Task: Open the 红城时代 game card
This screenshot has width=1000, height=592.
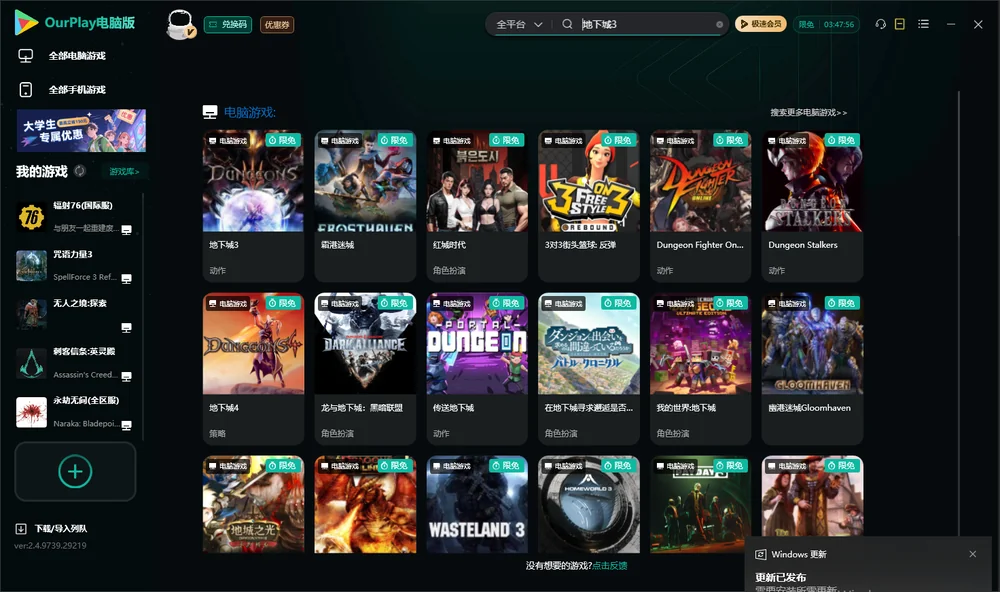Action: [x=477, y=206]
